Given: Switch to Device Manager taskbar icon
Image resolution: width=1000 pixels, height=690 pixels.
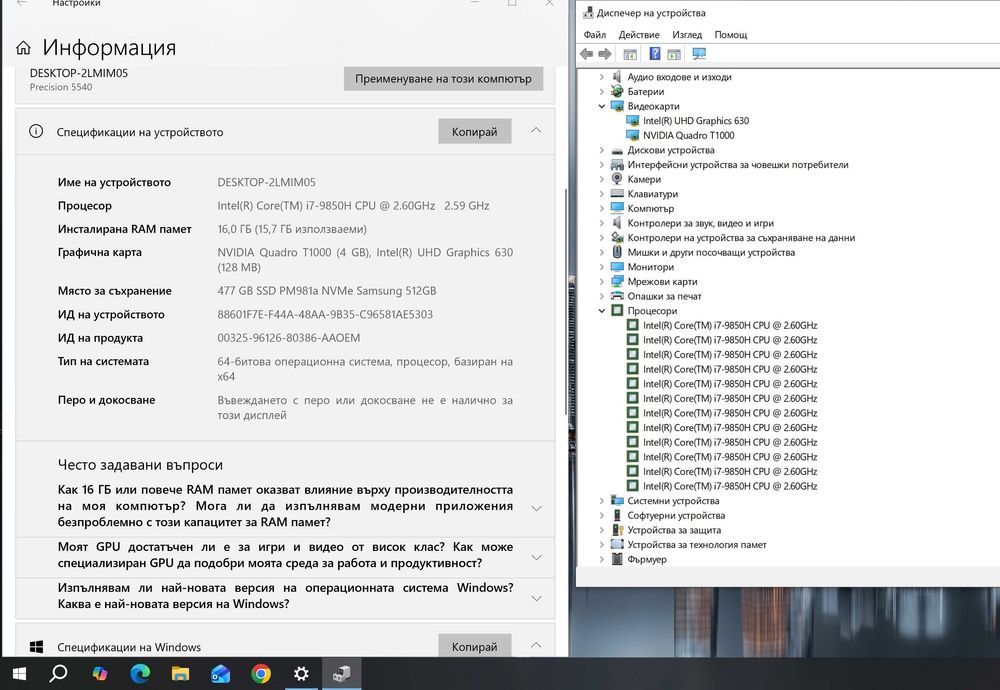Looking at the screenshot, I should pos(341,673).
